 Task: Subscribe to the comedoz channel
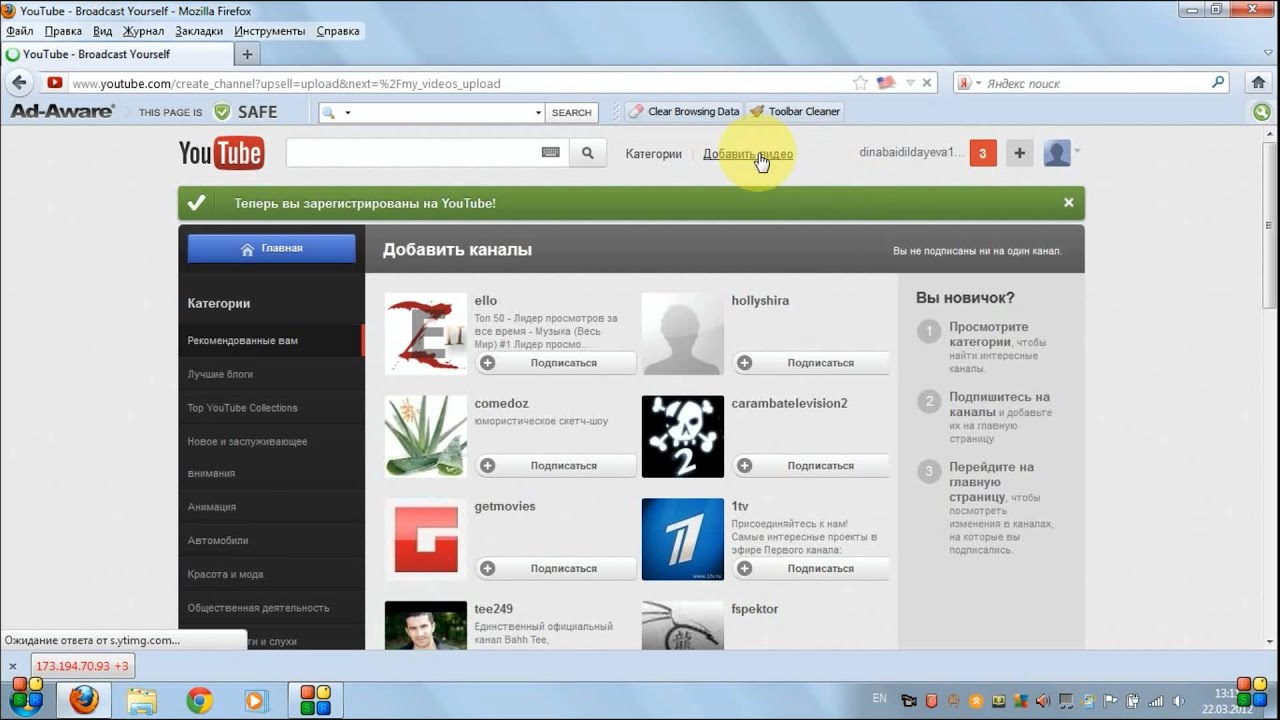(x=555, y=466)
